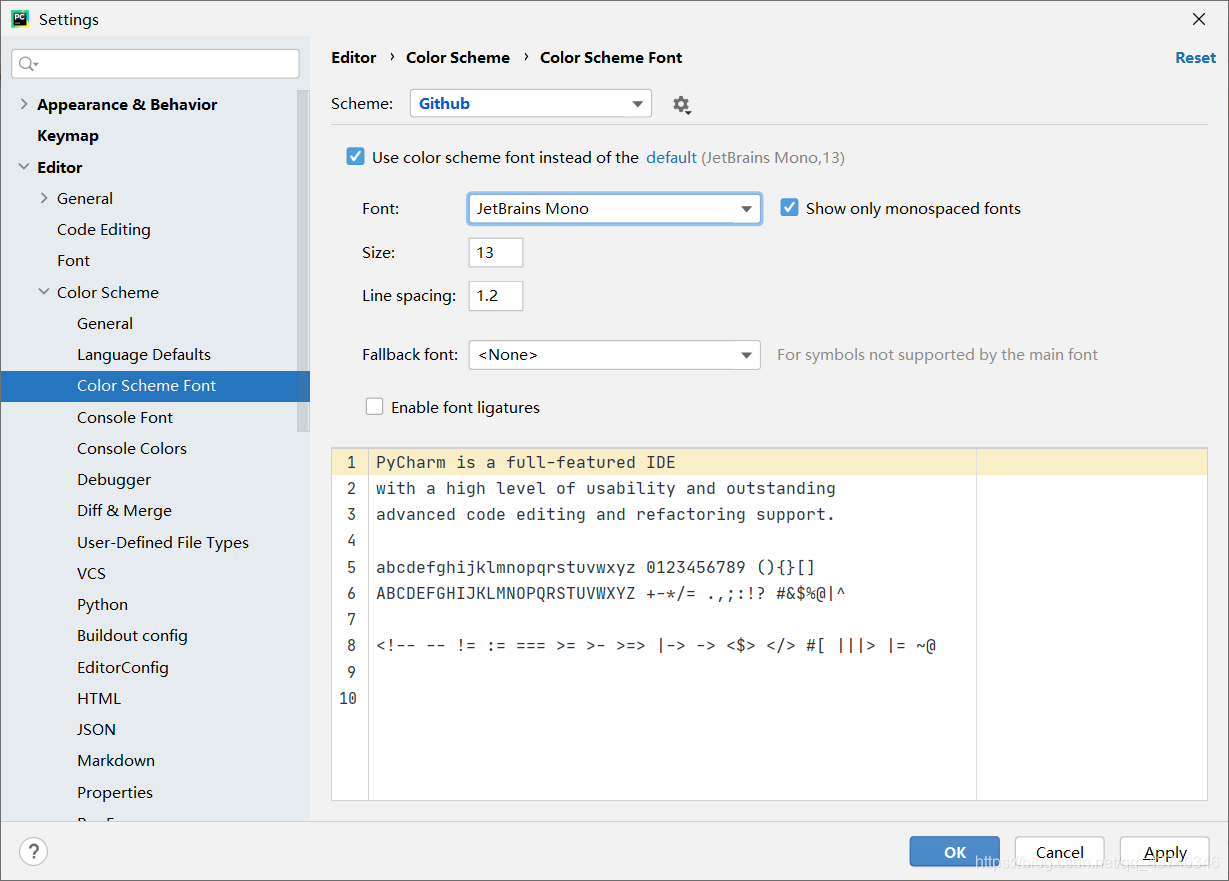Screen dimensions: 1229x881
Task: Select Code Editing settings page
Action: pos(104,229)
